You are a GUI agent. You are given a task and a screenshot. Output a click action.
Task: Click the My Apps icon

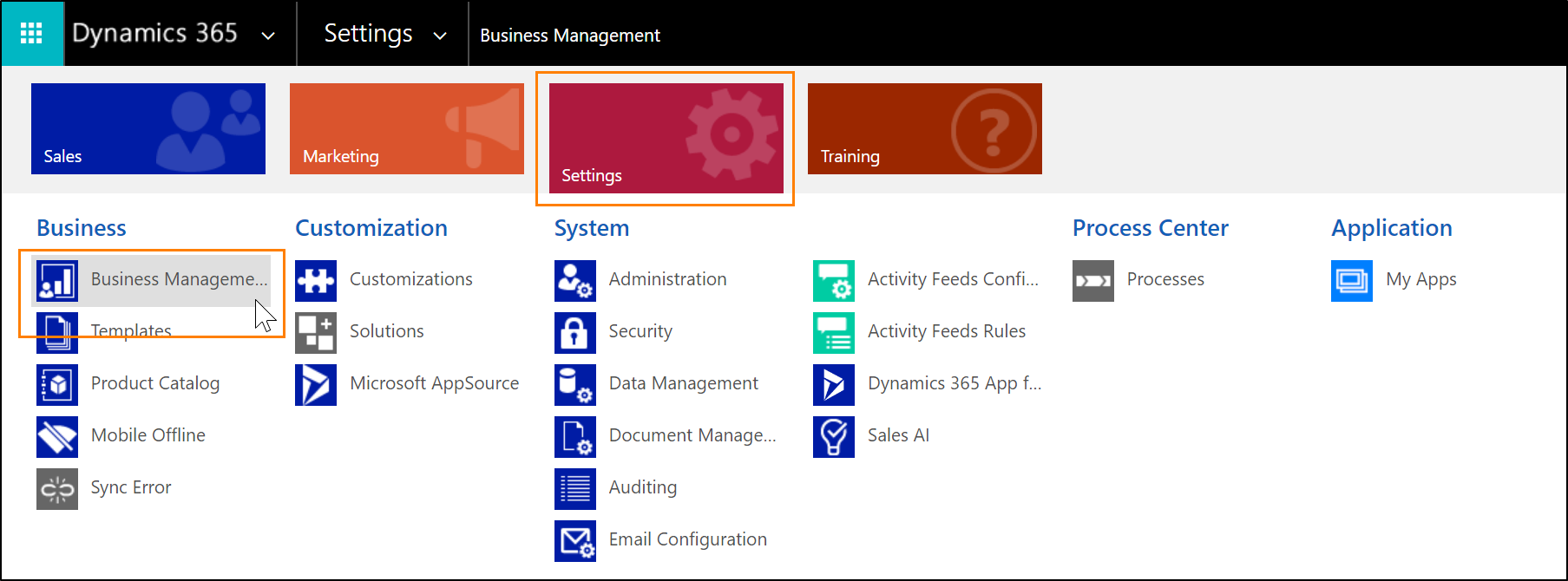pyautogui.click(x=1351, y=281)
